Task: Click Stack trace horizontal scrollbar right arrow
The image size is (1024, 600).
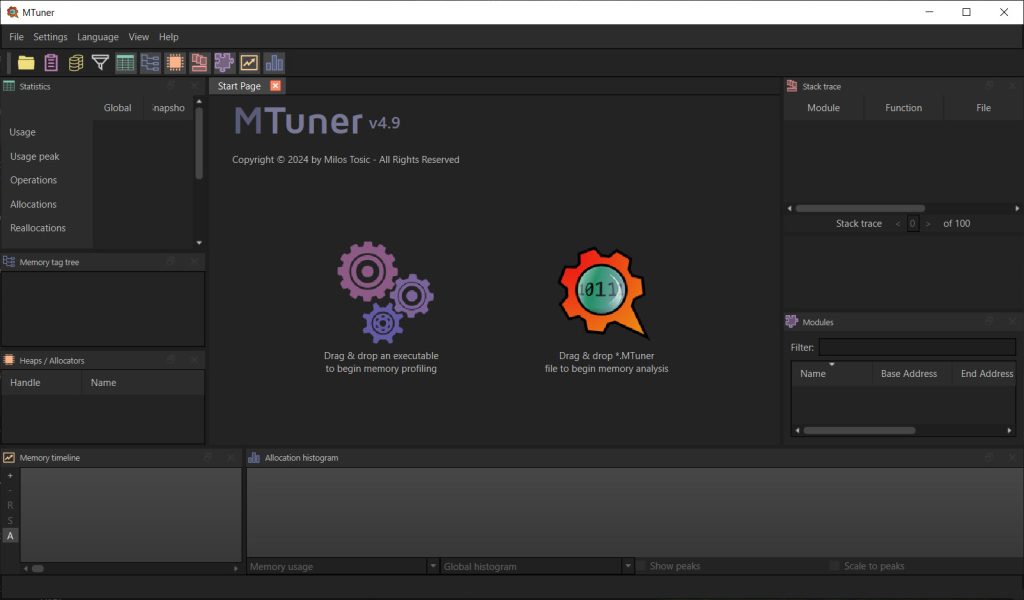Action: tap(1017, 208)
